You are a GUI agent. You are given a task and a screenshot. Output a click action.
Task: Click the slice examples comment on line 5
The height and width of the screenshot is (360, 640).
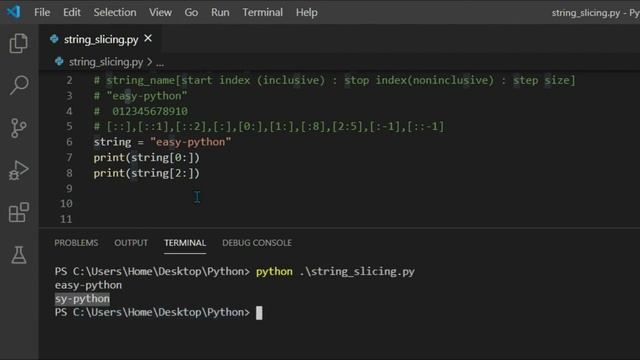(269, 127)
